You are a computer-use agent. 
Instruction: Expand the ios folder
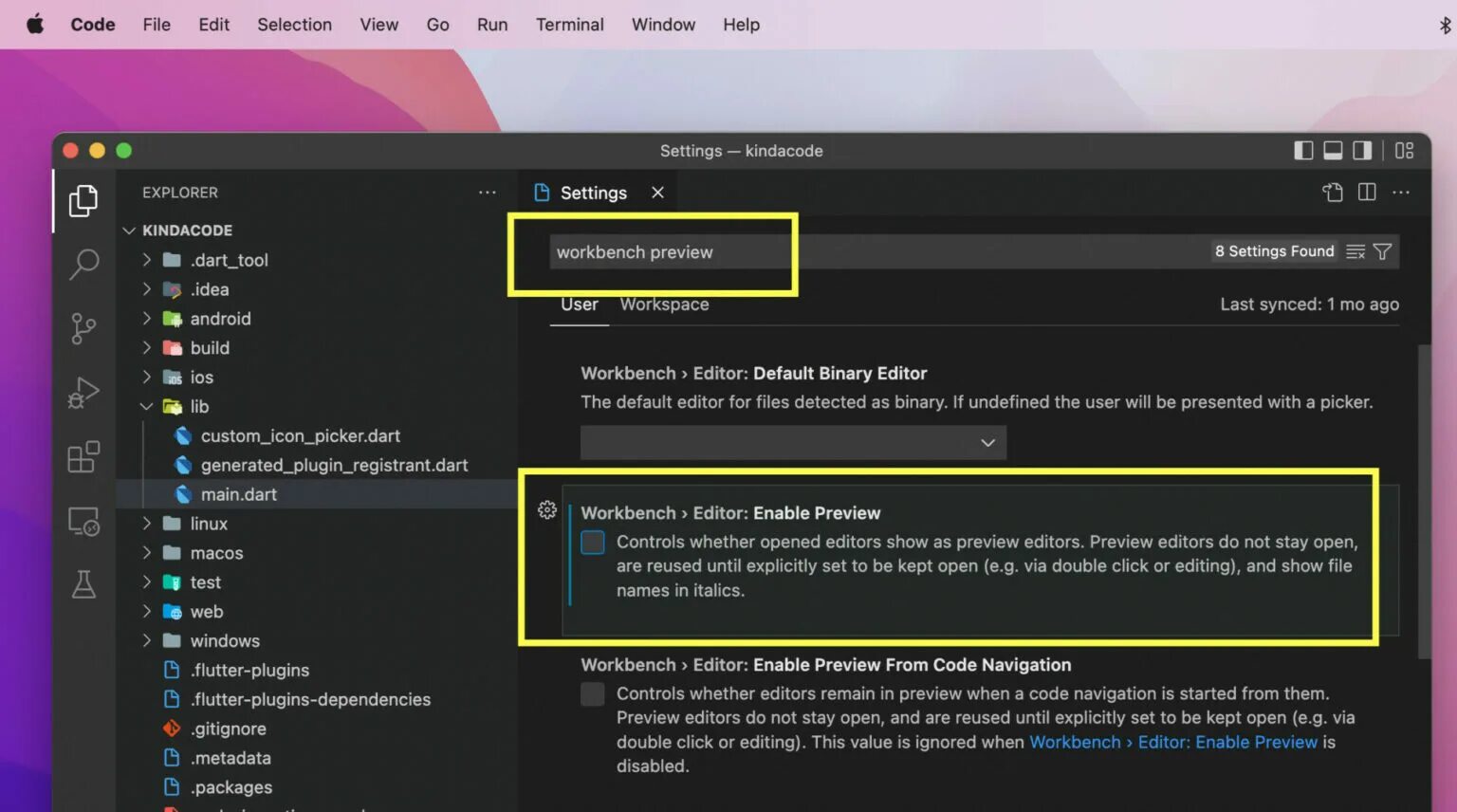click(x=147, y=378)
